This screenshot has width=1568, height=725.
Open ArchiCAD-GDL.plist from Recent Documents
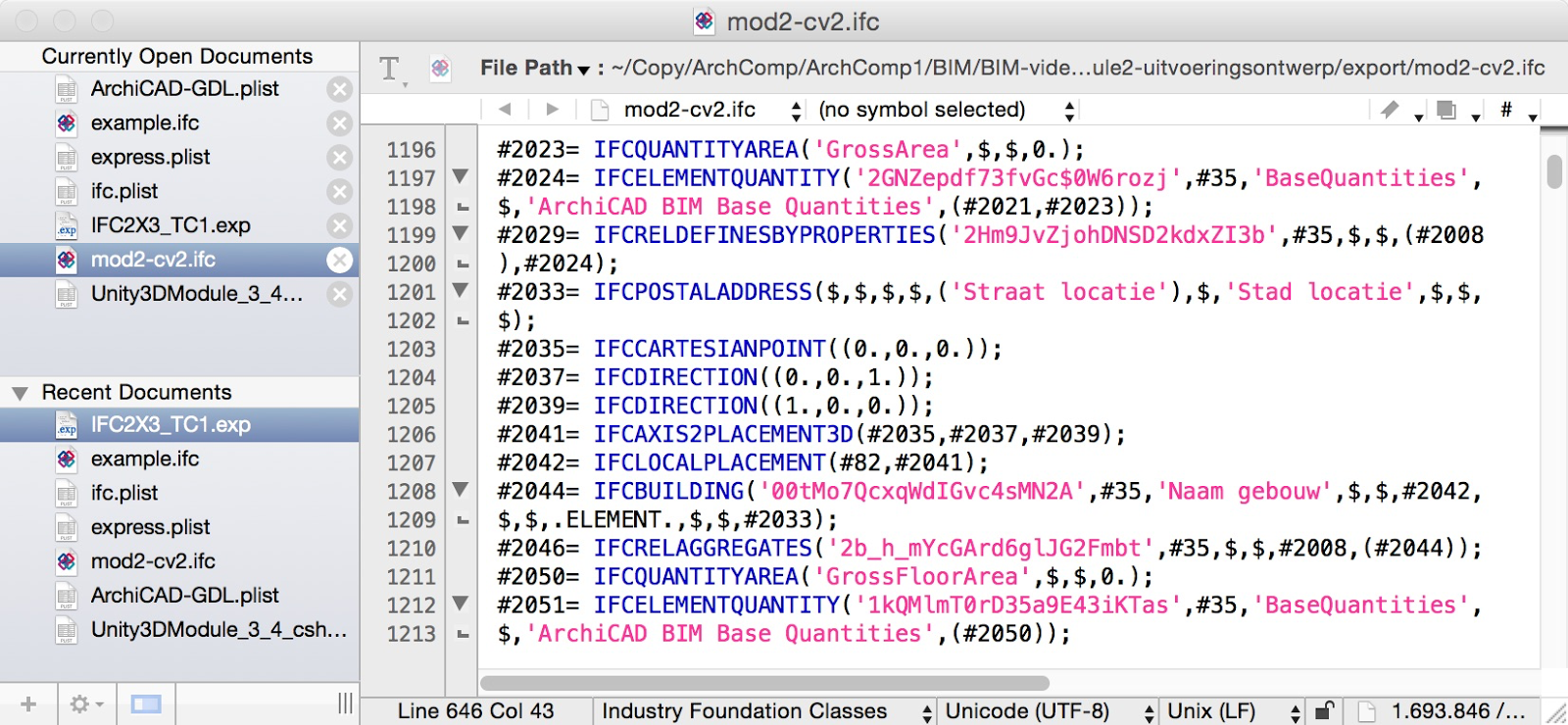[x=184, y=596]
